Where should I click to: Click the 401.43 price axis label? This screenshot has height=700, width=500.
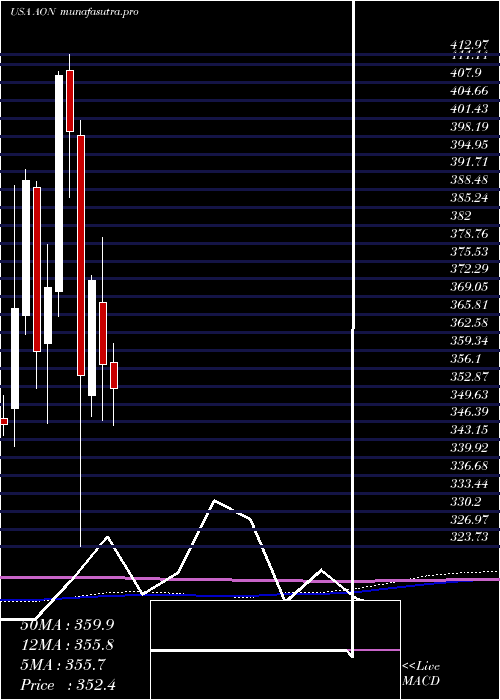(x=470, y=108)
